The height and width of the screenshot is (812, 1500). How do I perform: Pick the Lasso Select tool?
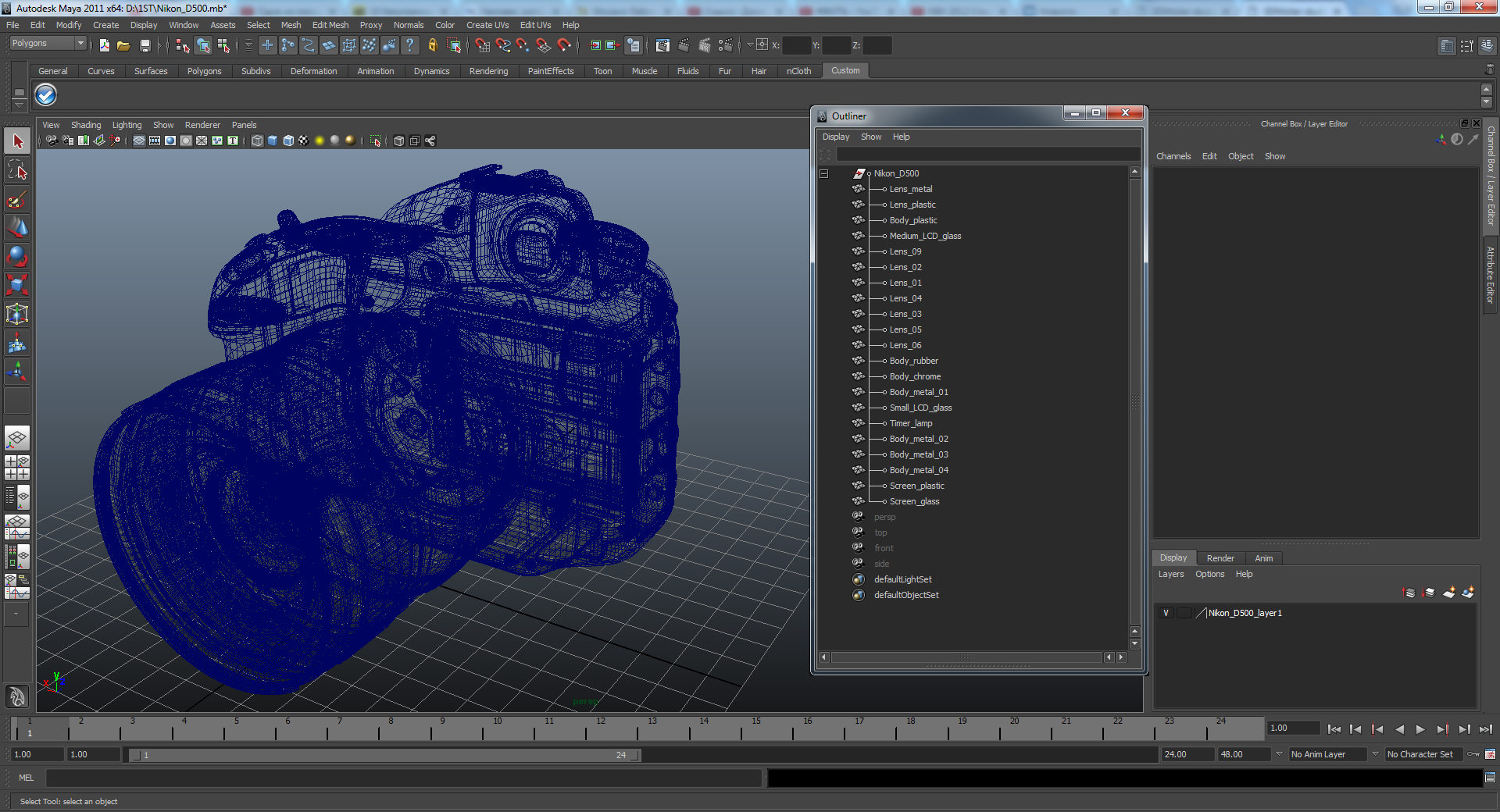[17, 170]
